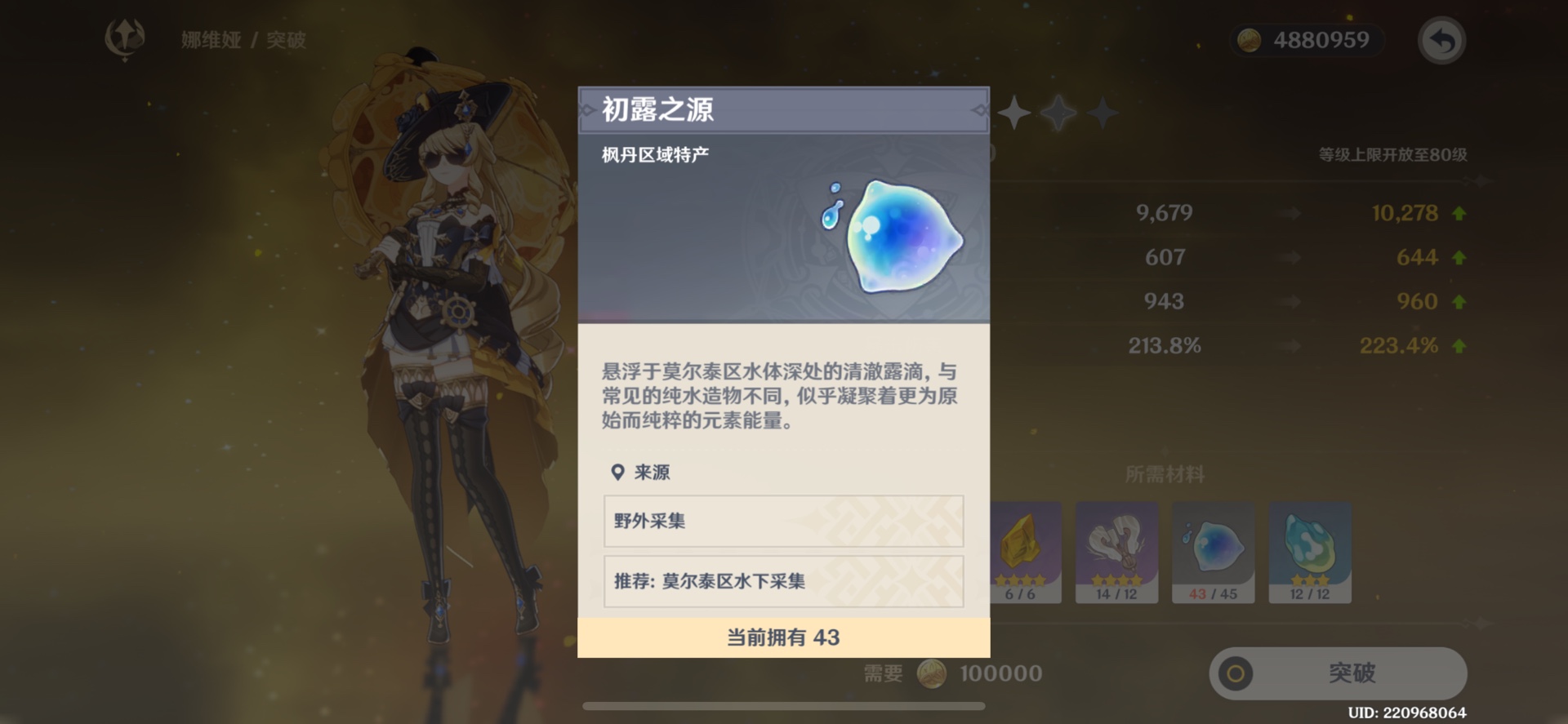Viewport: 1568px width, 724px height.
Task: Click the circle icon on 突破 button
Action: (1236, 673)
